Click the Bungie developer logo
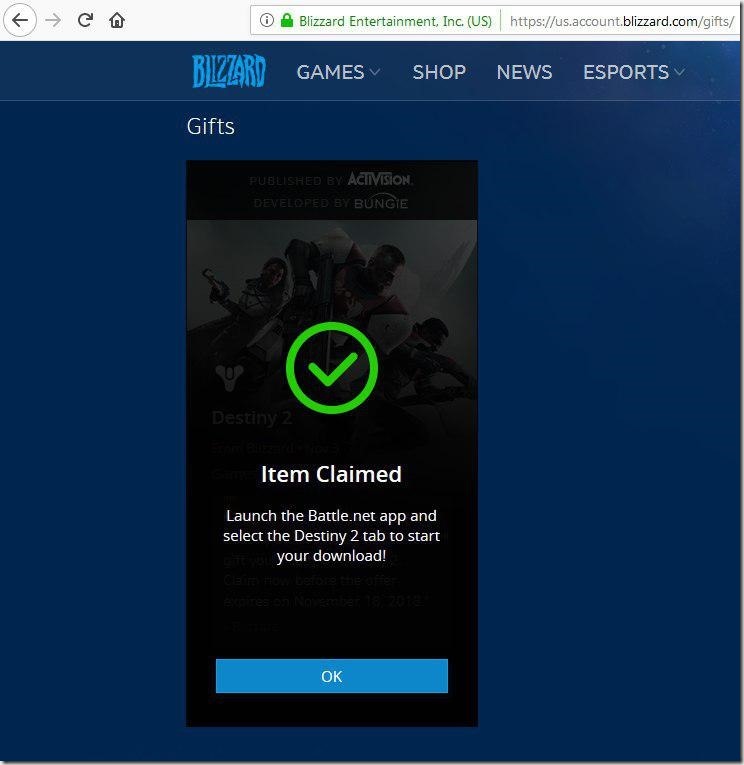The image size is (744, 765). point(381,203)
